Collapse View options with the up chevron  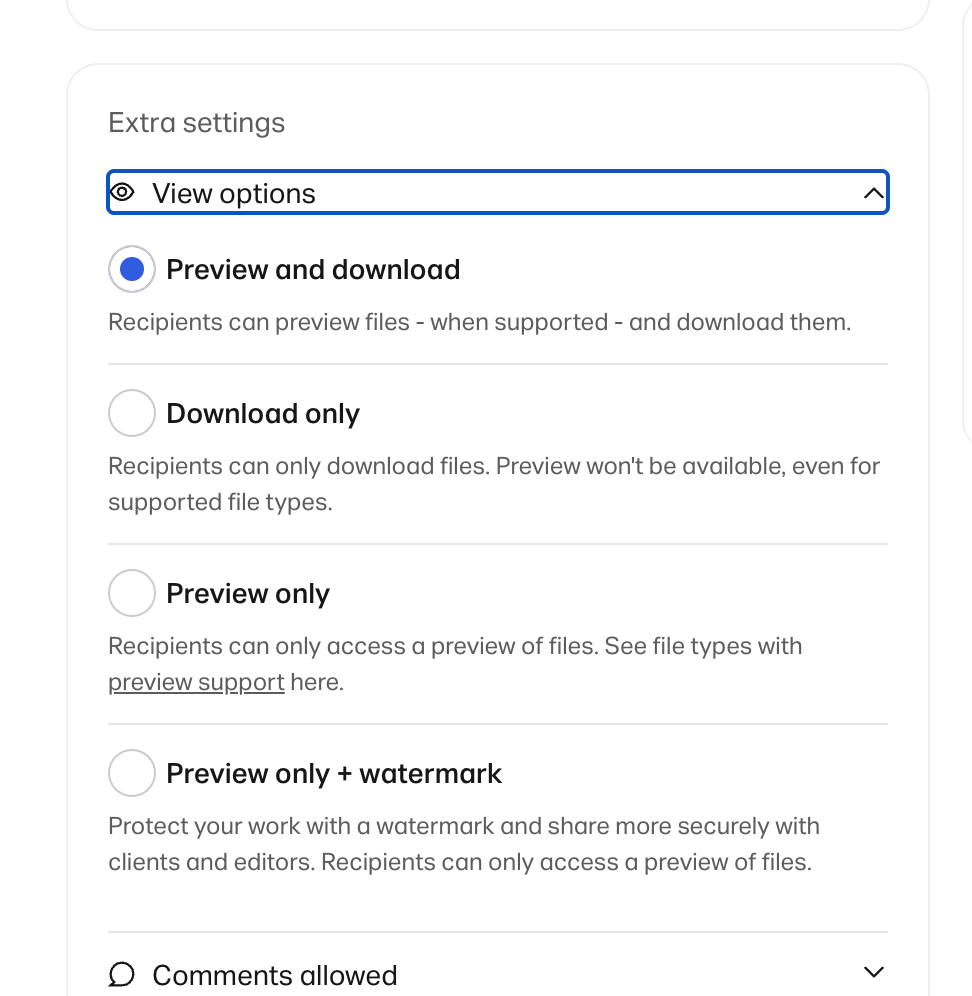(873, 193)
